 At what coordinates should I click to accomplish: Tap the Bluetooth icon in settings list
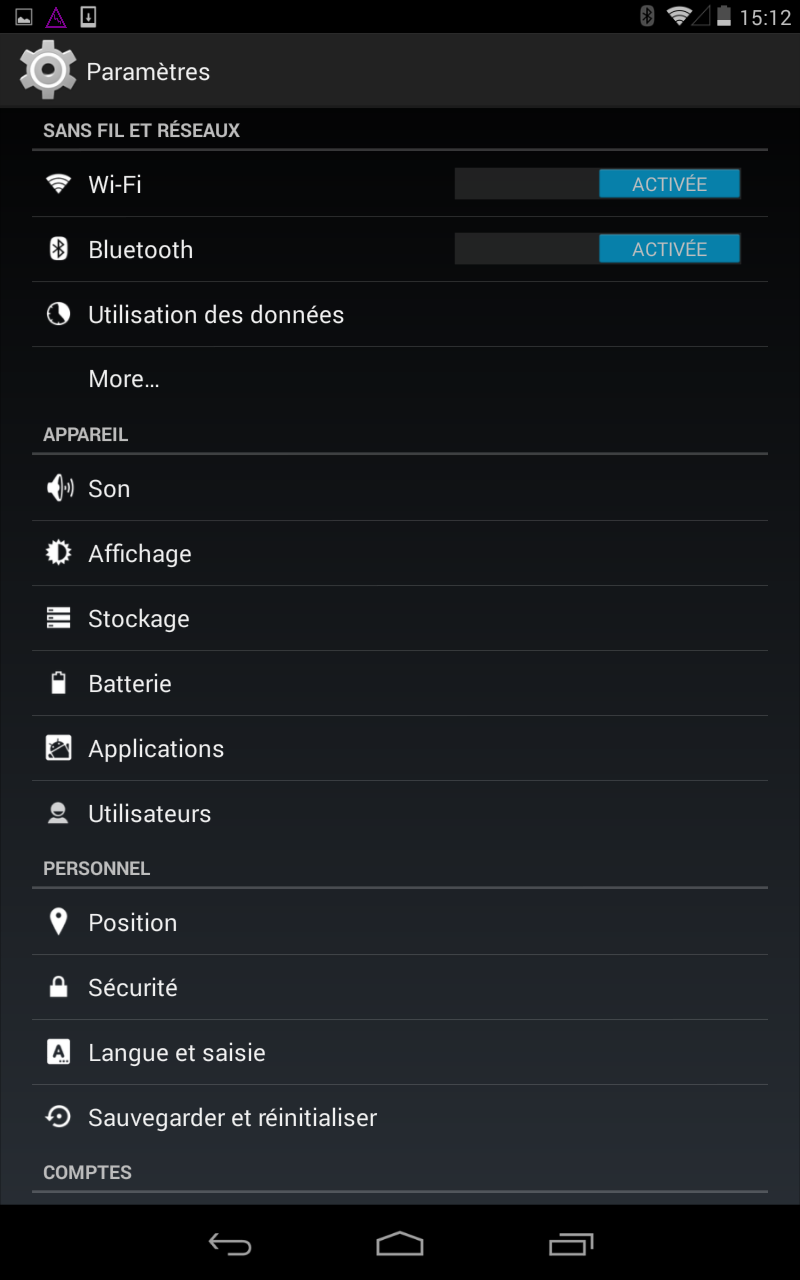(x=59, y=249)
